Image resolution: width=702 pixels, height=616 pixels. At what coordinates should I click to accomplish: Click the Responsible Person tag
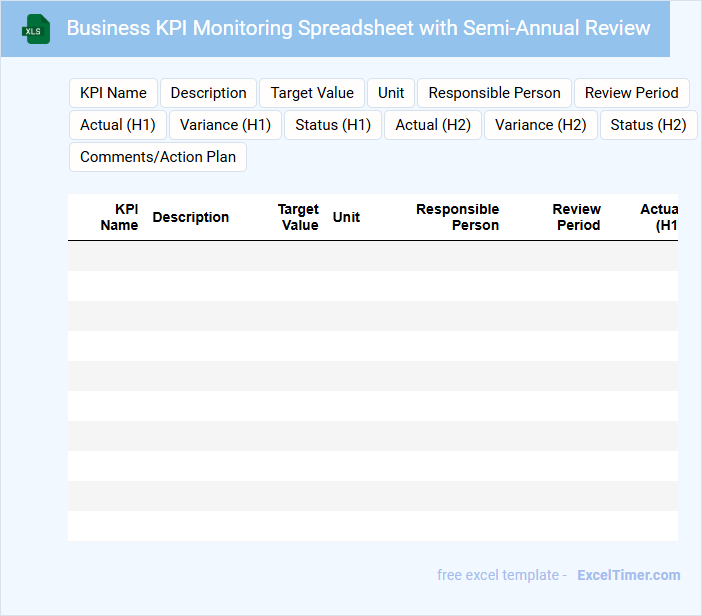click(x=494, y=93)
